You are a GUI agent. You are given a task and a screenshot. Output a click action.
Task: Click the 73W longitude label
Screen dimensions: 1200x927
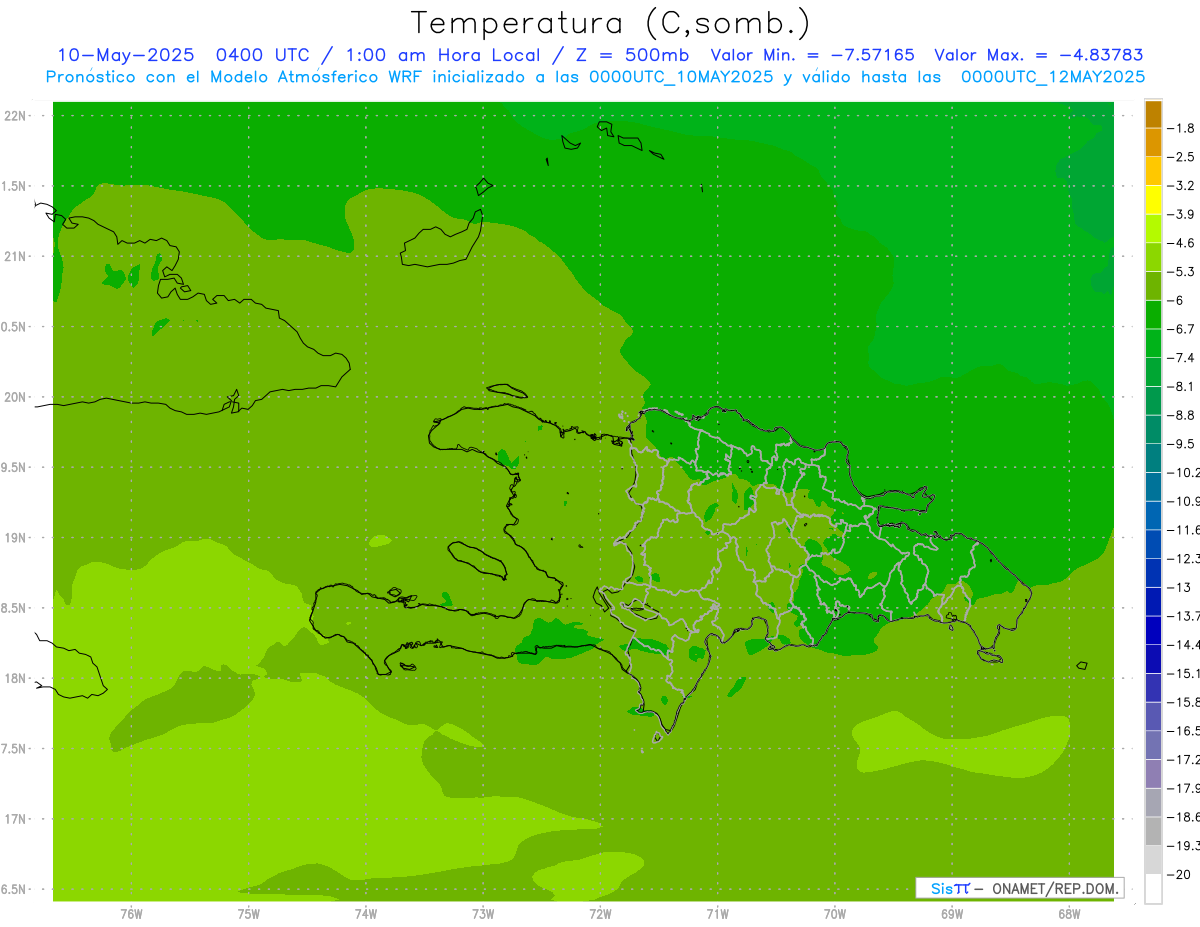point(483,913)
